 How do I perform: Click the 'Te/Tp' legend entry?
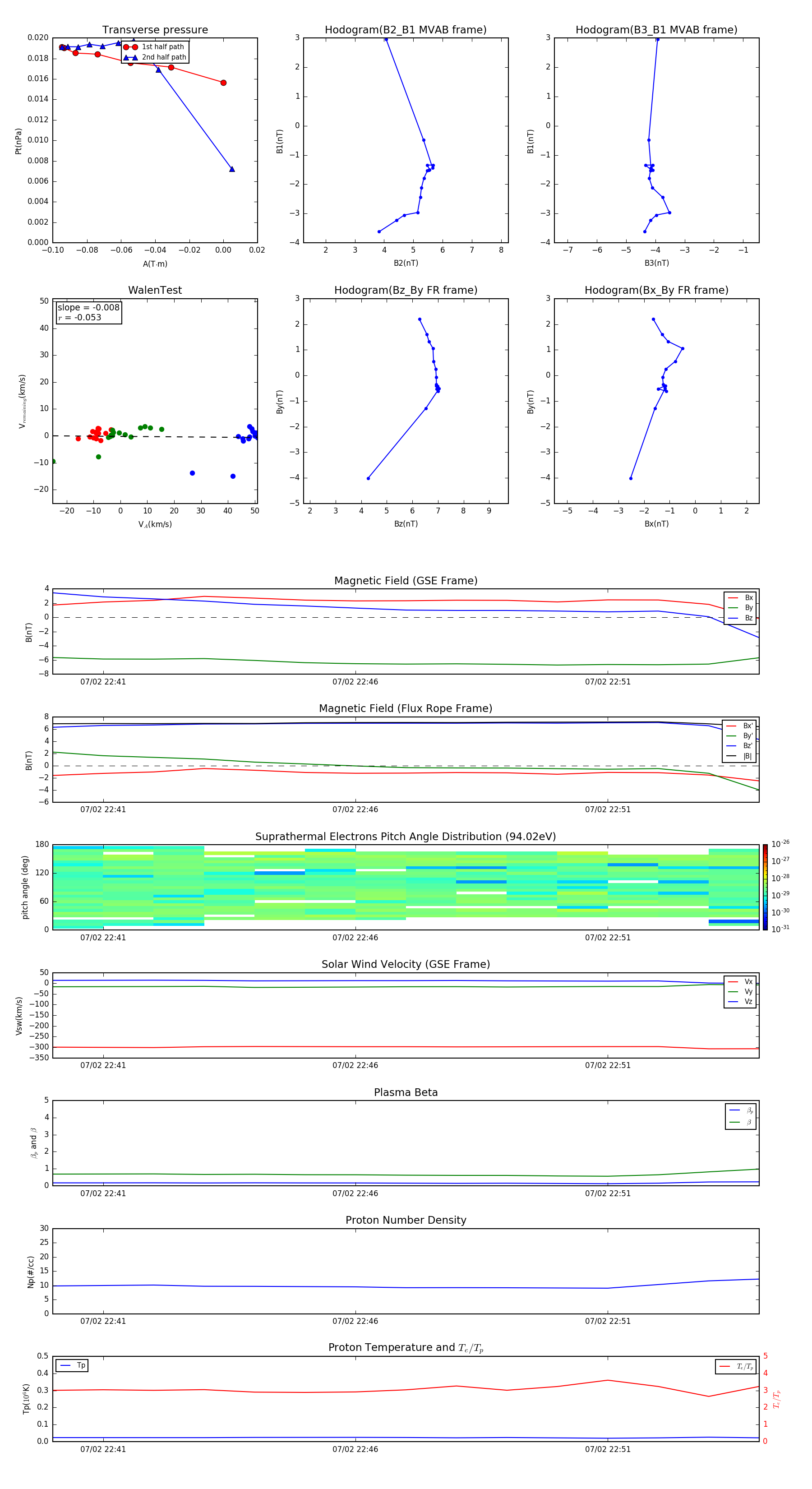coord(736,1366)
